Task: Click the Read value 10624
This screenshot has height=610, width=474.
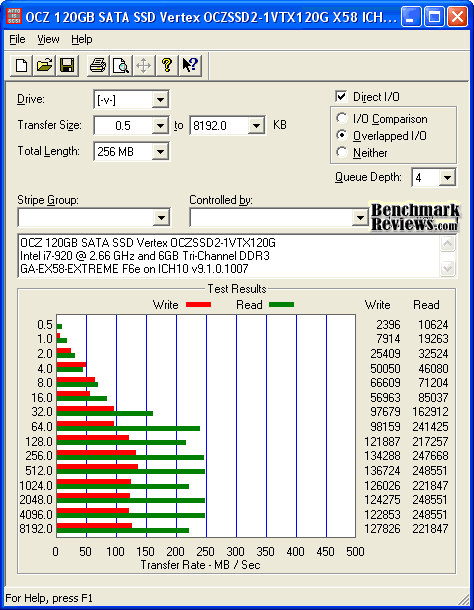Action: (x=433, y=324)
